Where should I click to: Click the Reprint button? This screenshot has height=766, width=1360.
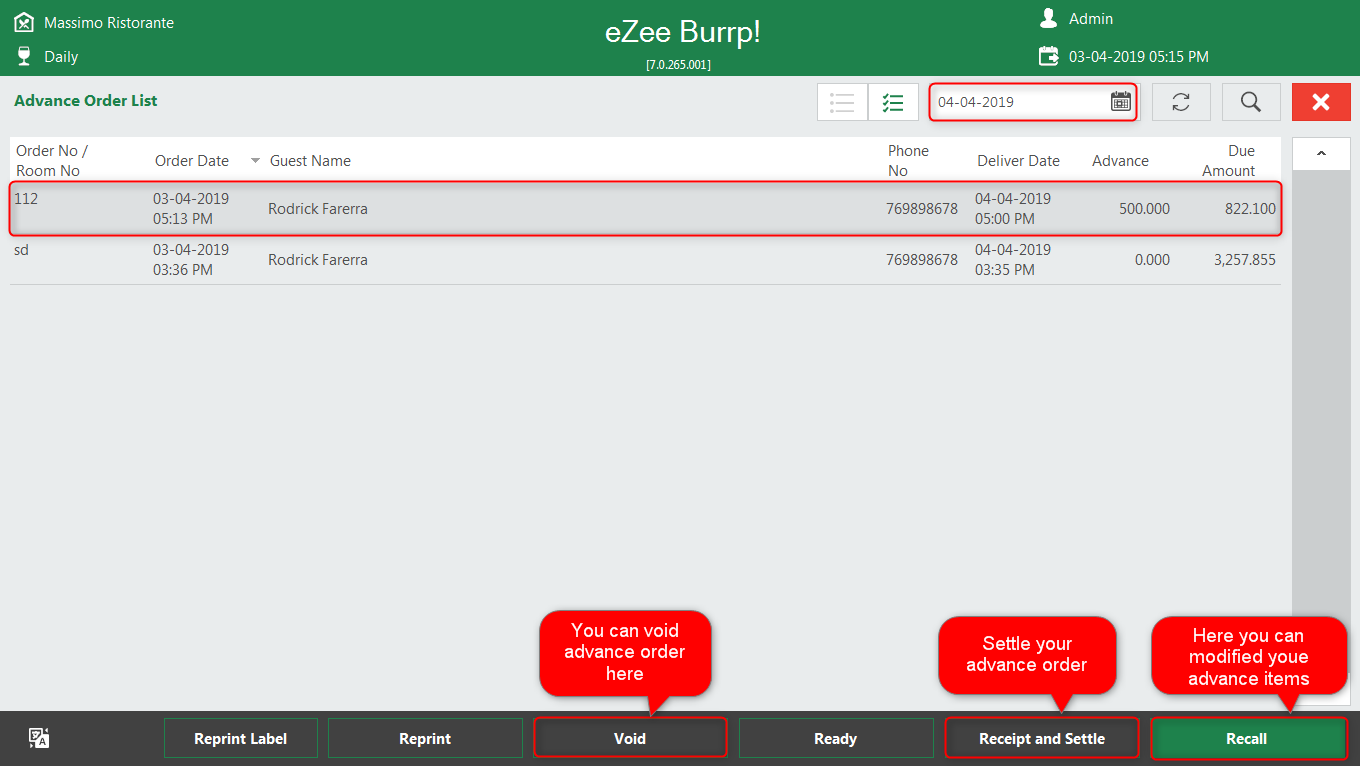point(425,739)
